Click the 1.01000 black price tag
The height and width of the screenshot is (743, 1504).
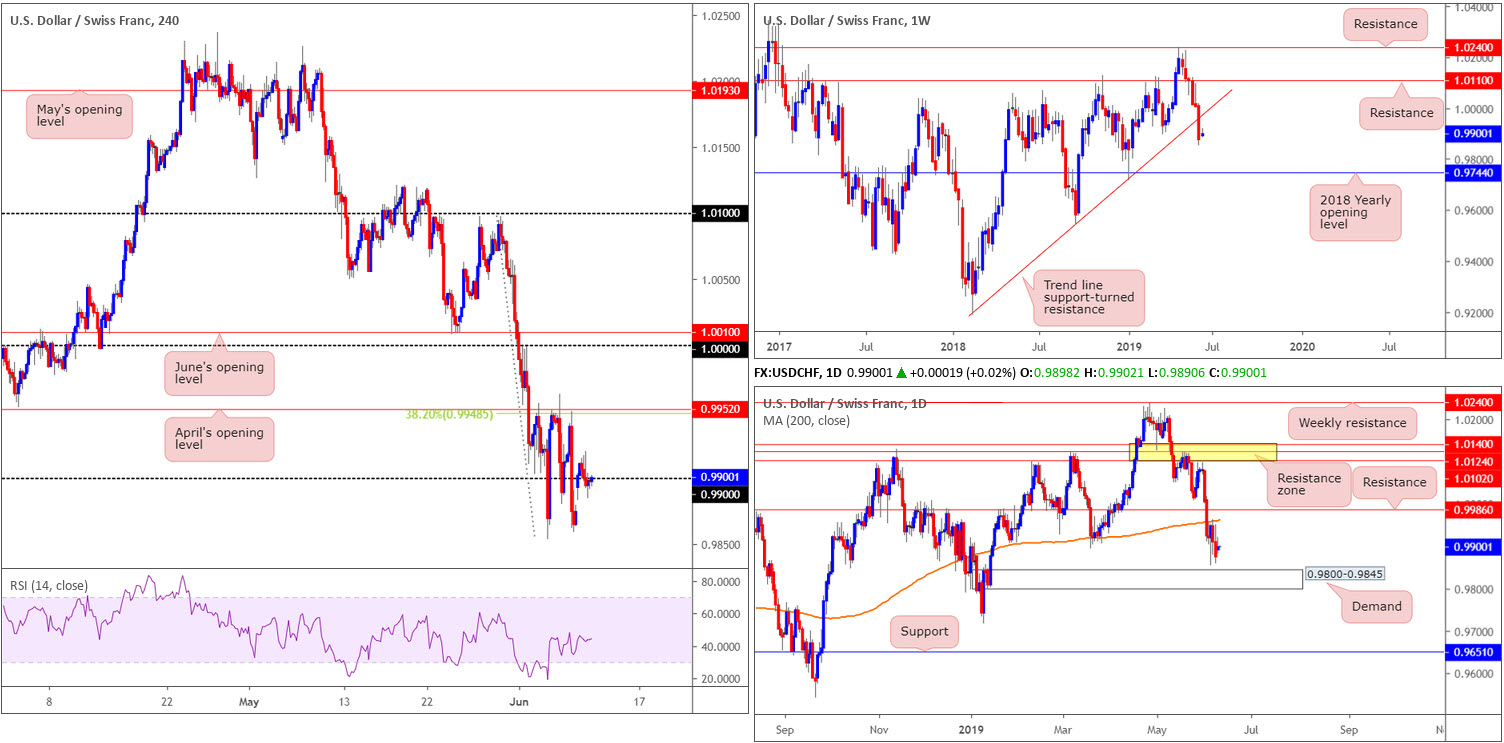click(720, 214)
